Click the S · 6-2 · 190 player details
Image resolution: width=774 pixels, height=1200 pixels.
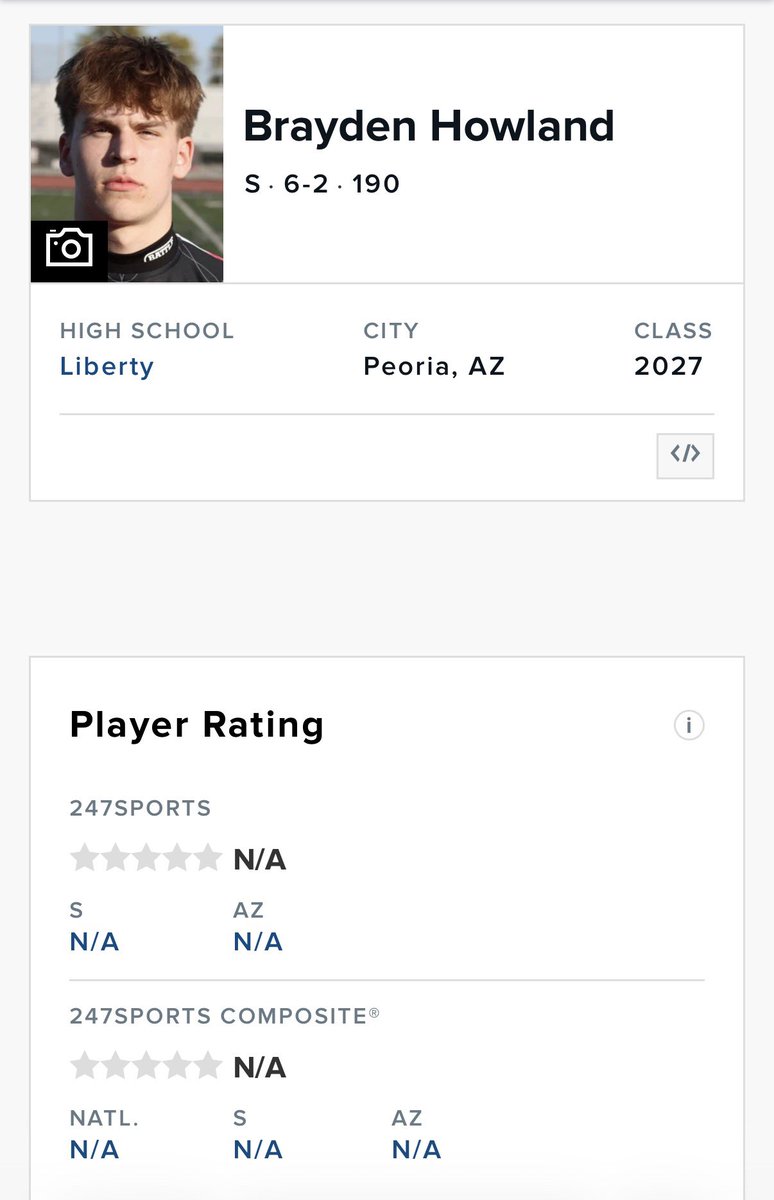(322, 184)
